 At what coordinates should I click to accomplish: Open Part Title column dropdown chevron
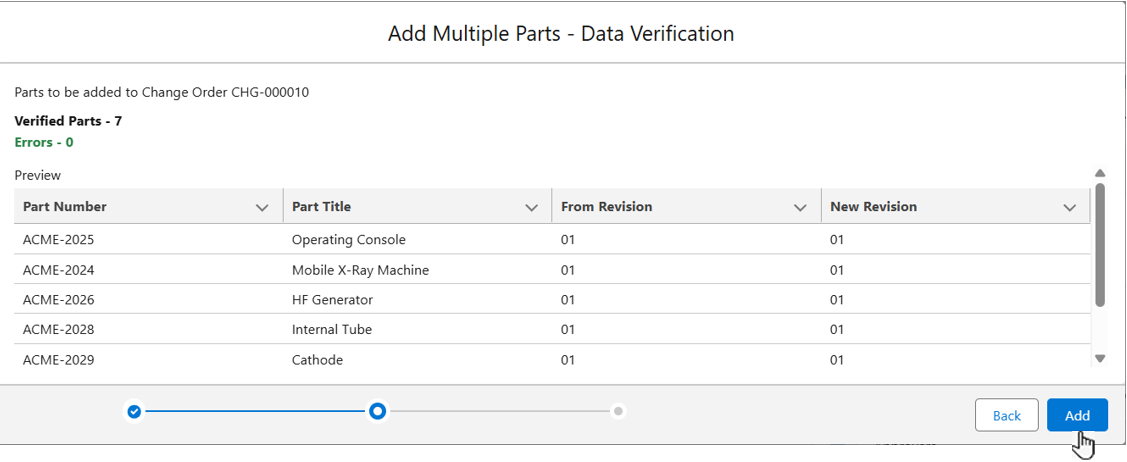coord(531,208)
